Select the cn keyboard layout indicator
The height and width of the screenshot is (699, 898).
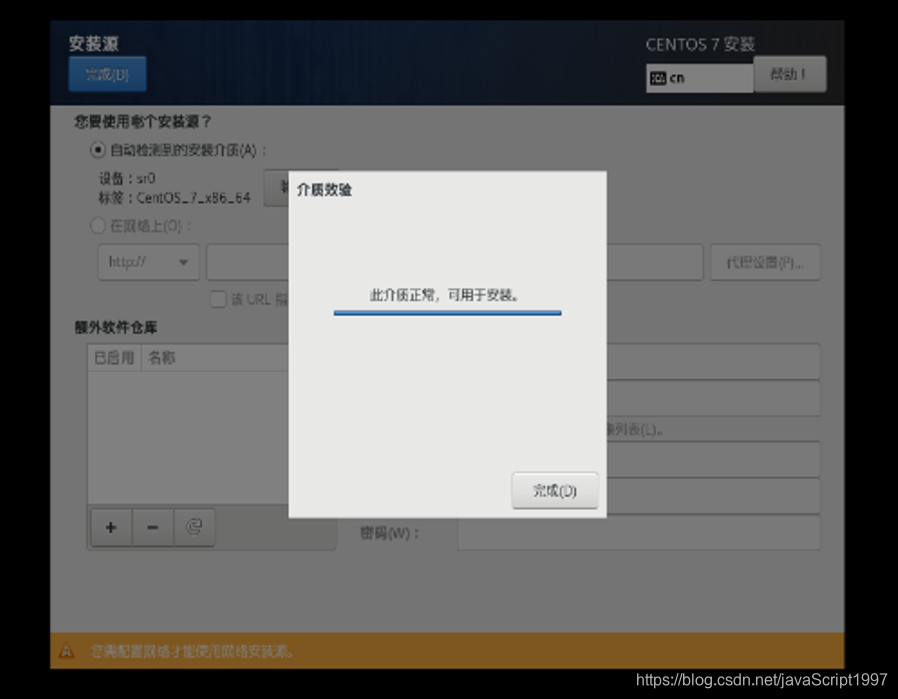point(699,78)
